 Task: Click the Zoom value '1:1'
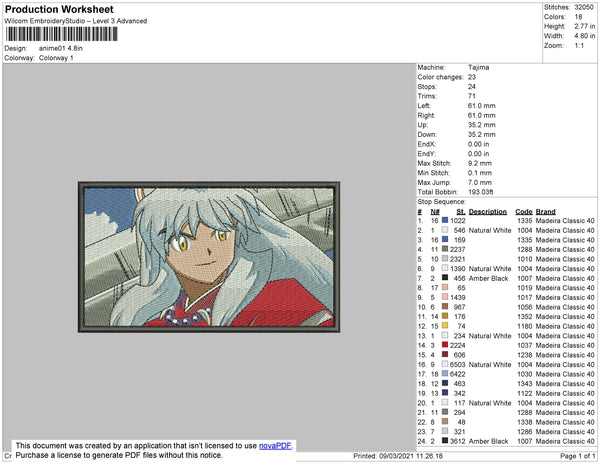579,46
